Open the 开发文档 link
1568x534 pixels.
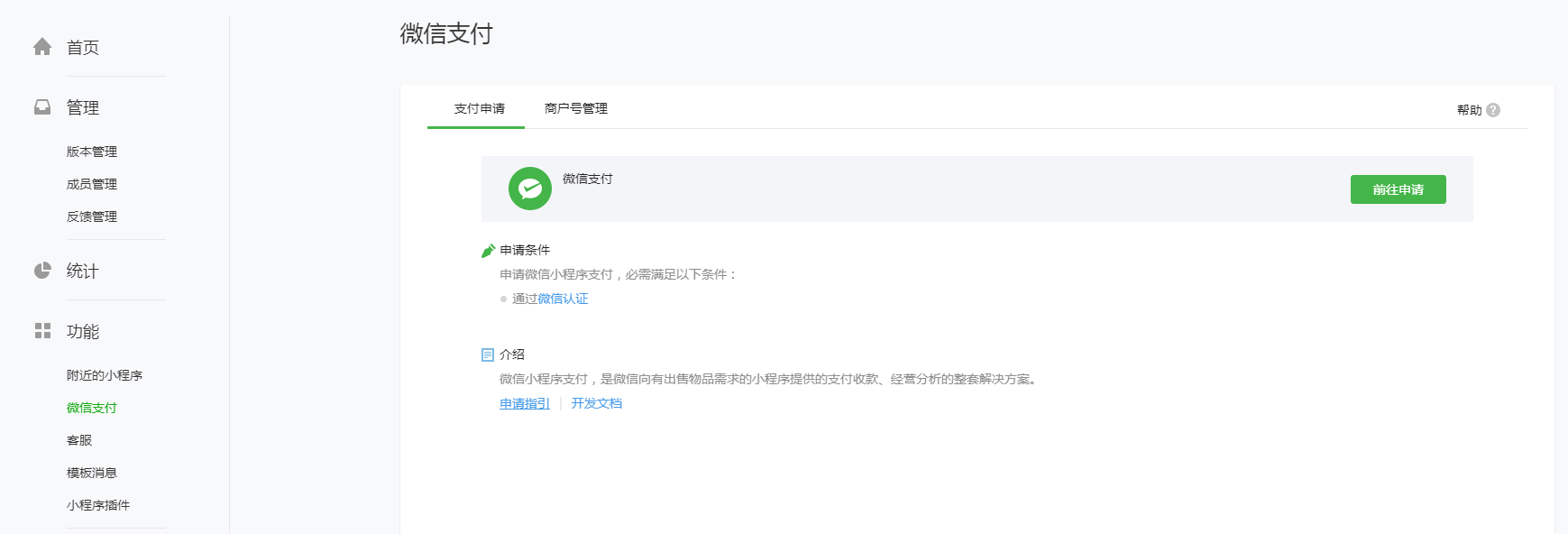(x=596, y=403)
